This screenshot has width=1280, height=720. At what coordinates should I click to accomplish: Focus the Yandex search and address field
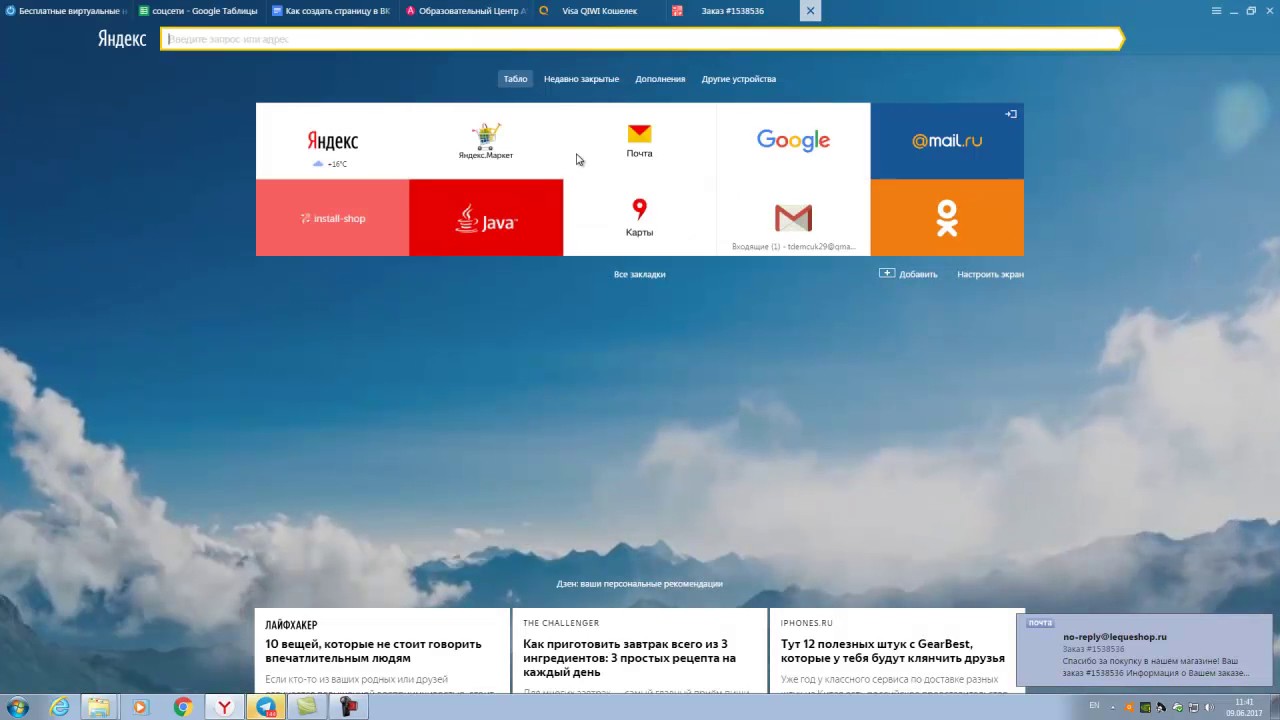click(x=642, y=39)
